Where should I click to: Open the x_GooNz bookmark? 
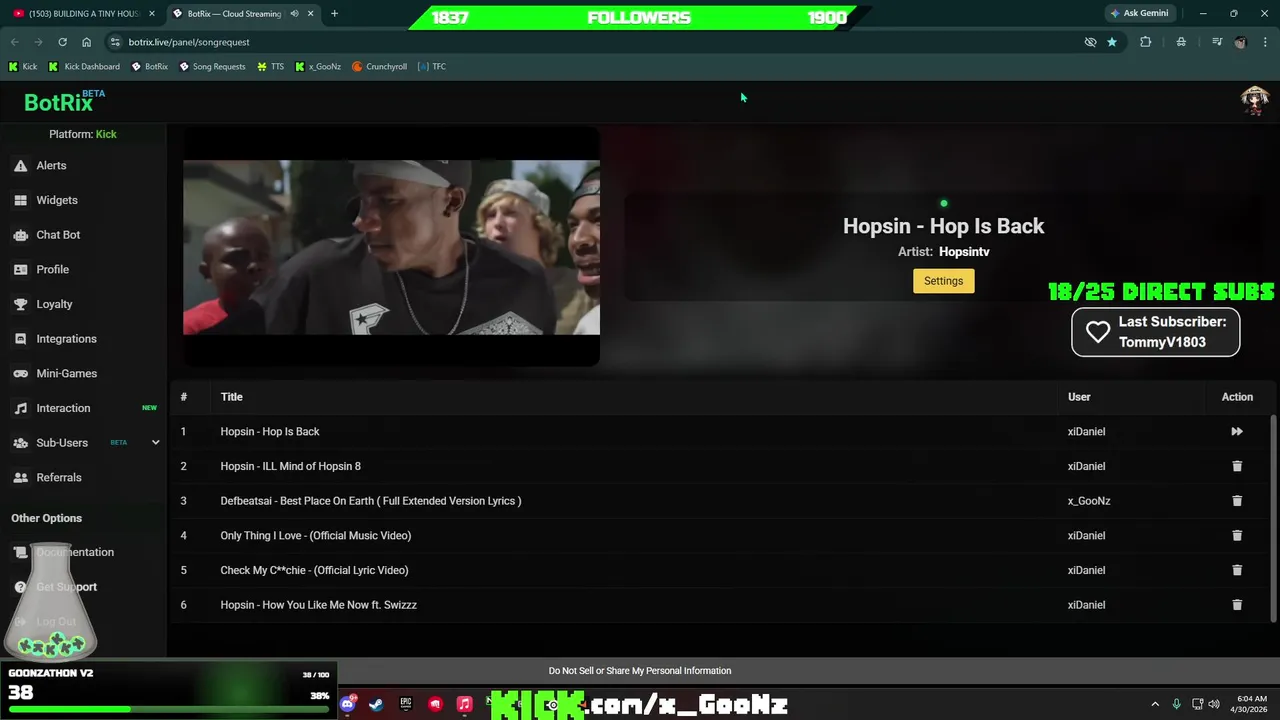[x=318, y=67]
